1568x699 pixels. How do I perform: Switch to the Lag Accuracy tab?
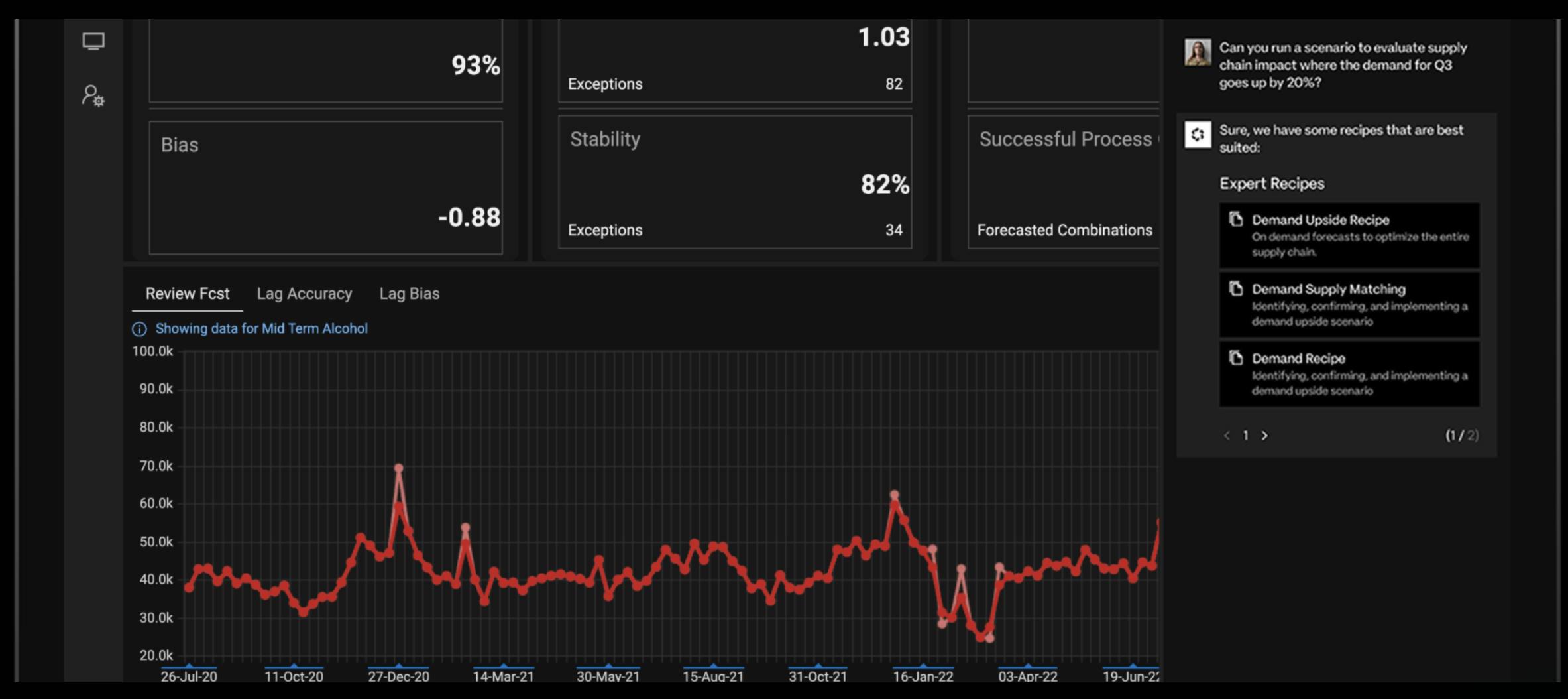click(x=304, y=294)
